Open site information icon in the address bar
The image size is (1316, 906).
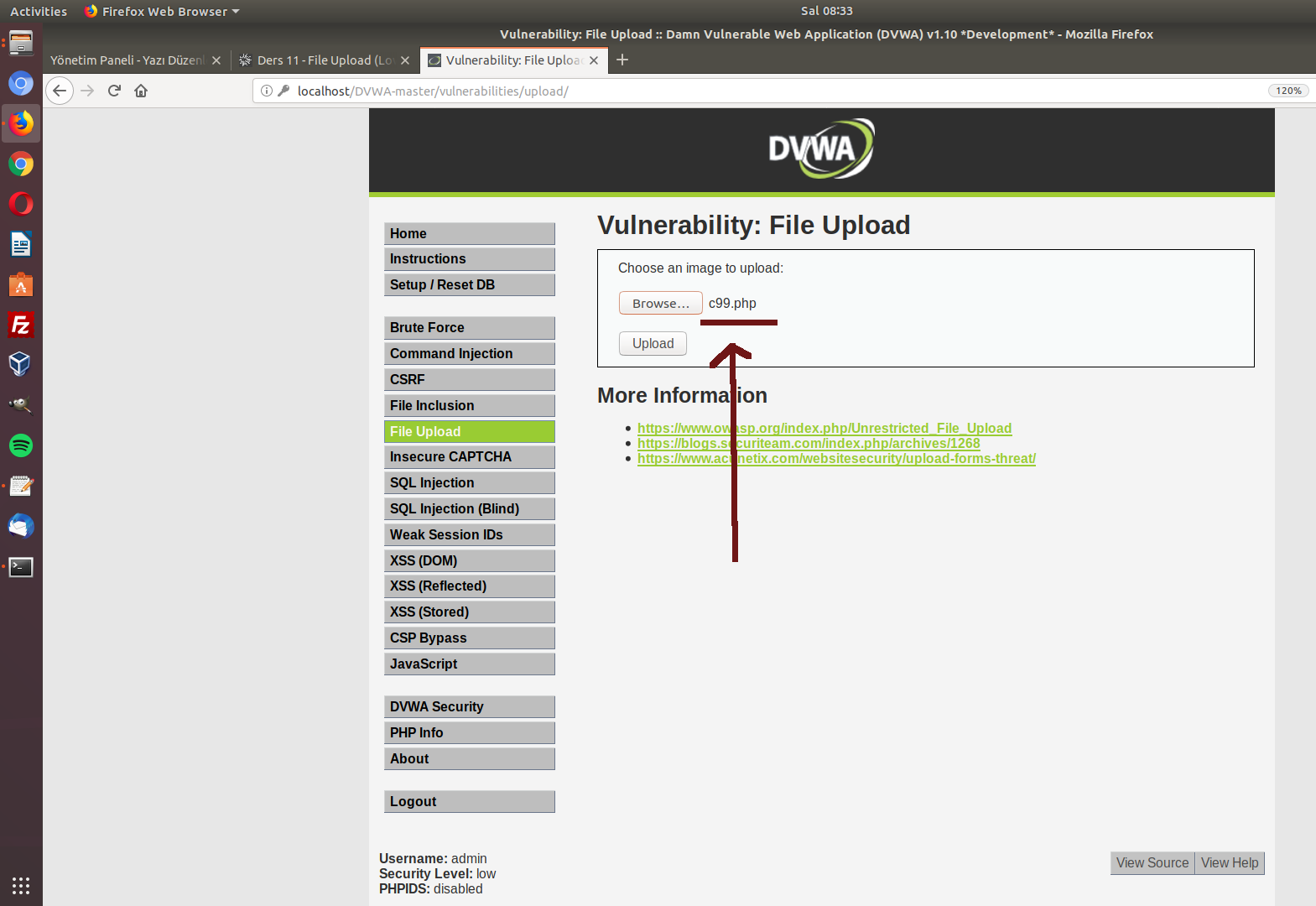pos(267,91)
